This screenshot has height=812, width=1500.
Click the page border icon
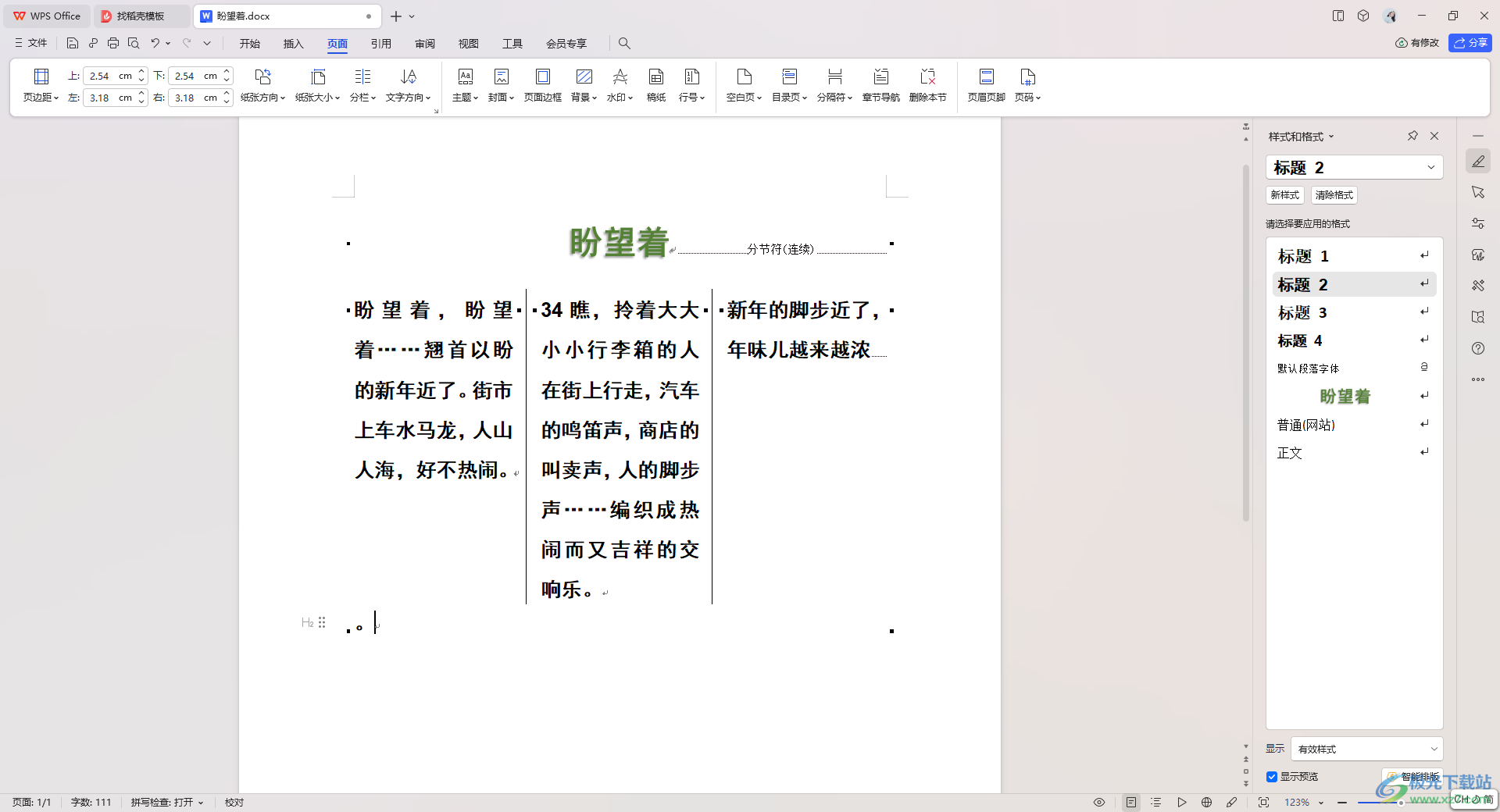(x=542, y=77)
